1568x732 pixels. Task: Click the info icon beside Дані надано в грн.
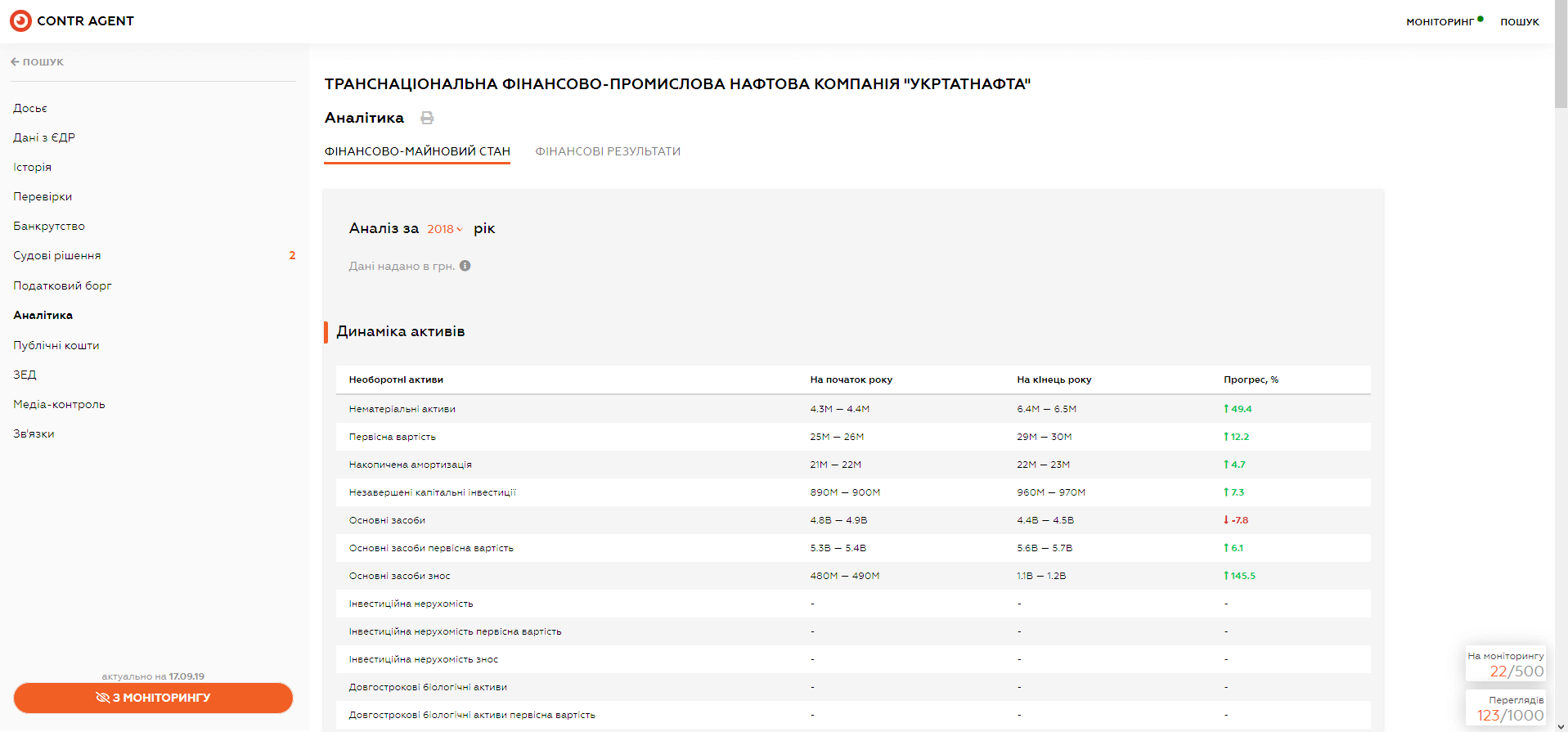465,266
